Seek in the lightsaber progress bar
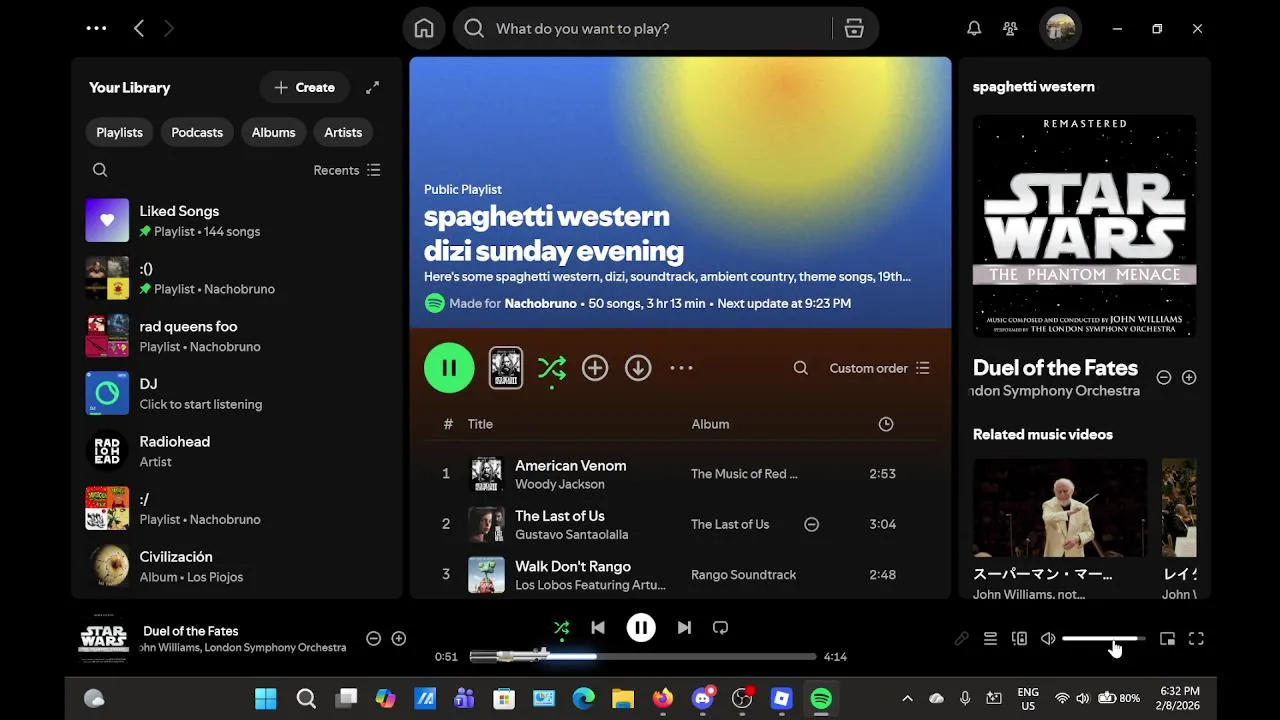1280x720 pixels. pyautogui.click(x=643, y=656)
